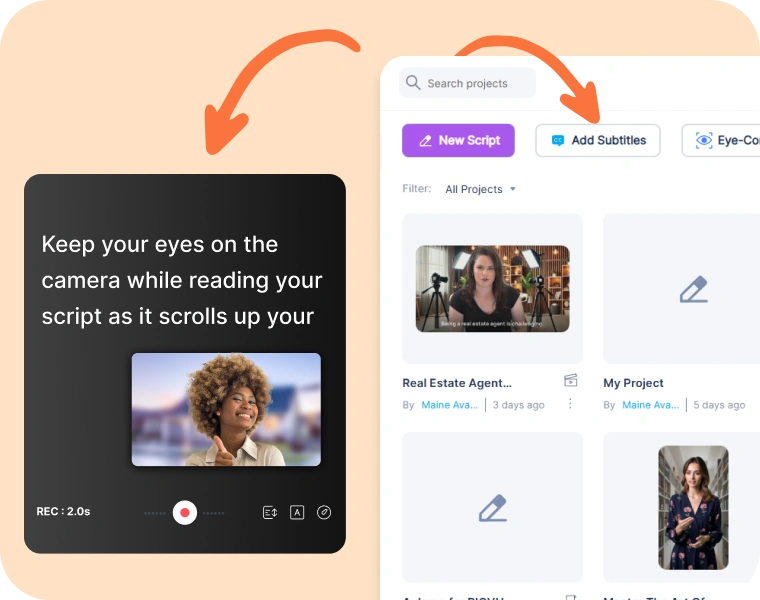Open Maine Ava link under My Project
This screenshot has width=760, height=600.
pyautogui.click(x=650, y=405)
